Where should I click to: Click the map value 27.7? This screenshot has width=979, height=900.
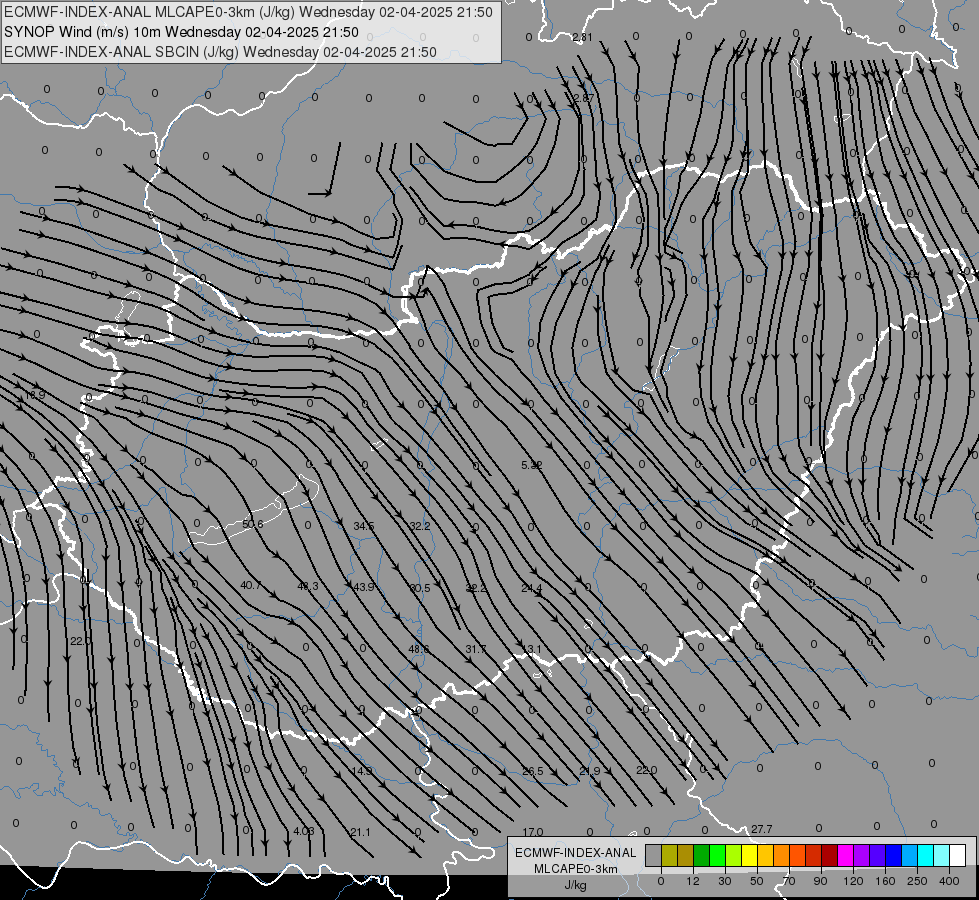(762, 829)
